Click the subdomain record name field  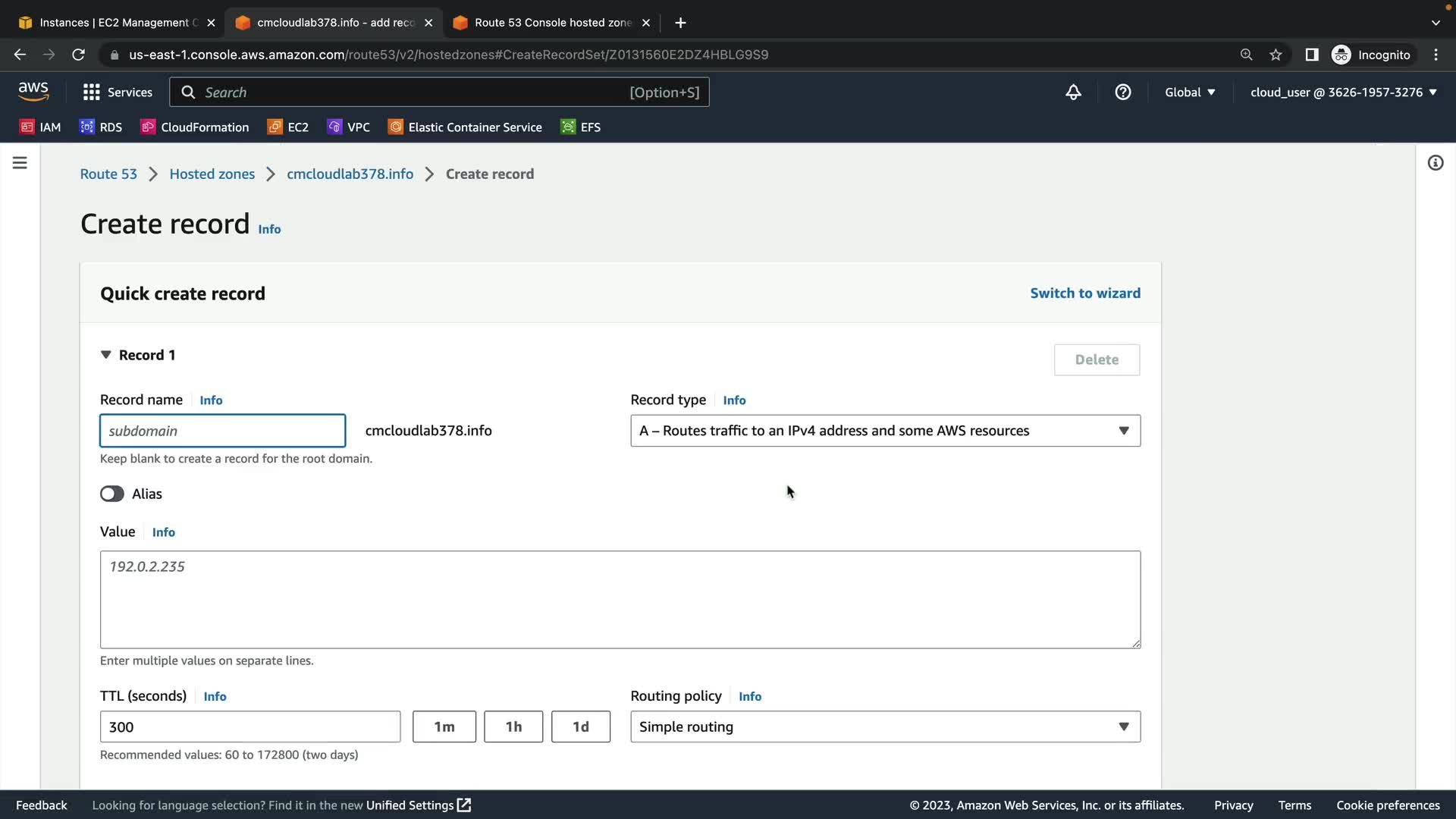[x=222, y=431]
